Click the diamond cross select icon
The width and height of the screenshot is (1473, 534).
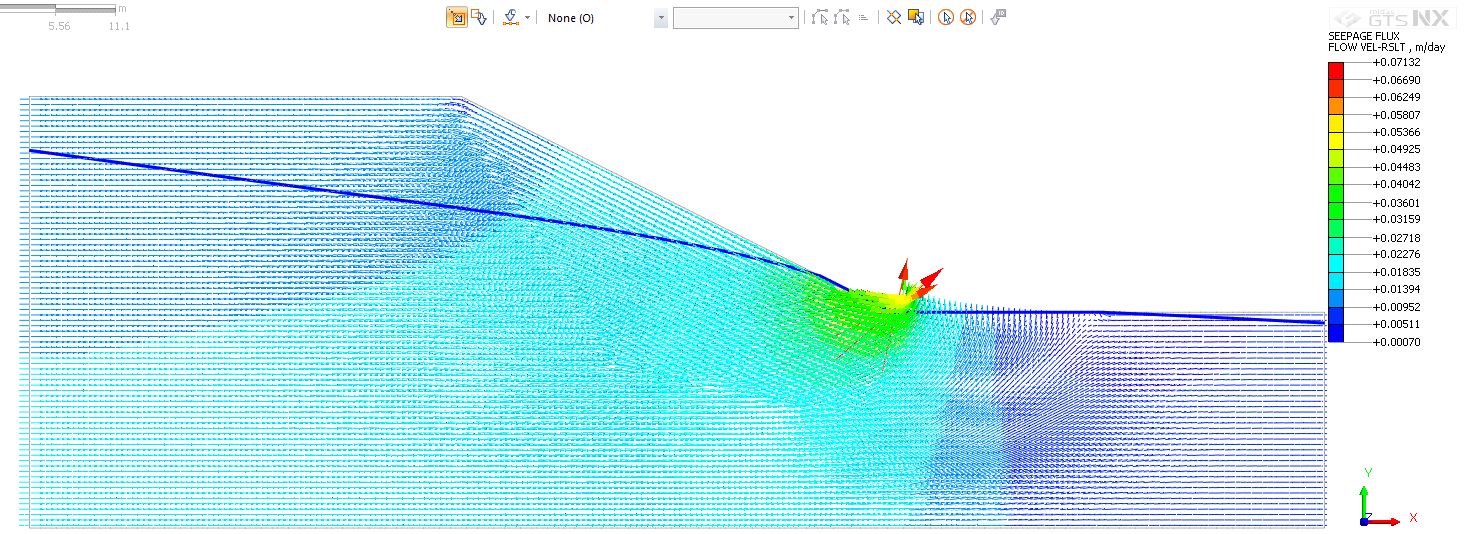pyautogui.click(x=894, y=18)
